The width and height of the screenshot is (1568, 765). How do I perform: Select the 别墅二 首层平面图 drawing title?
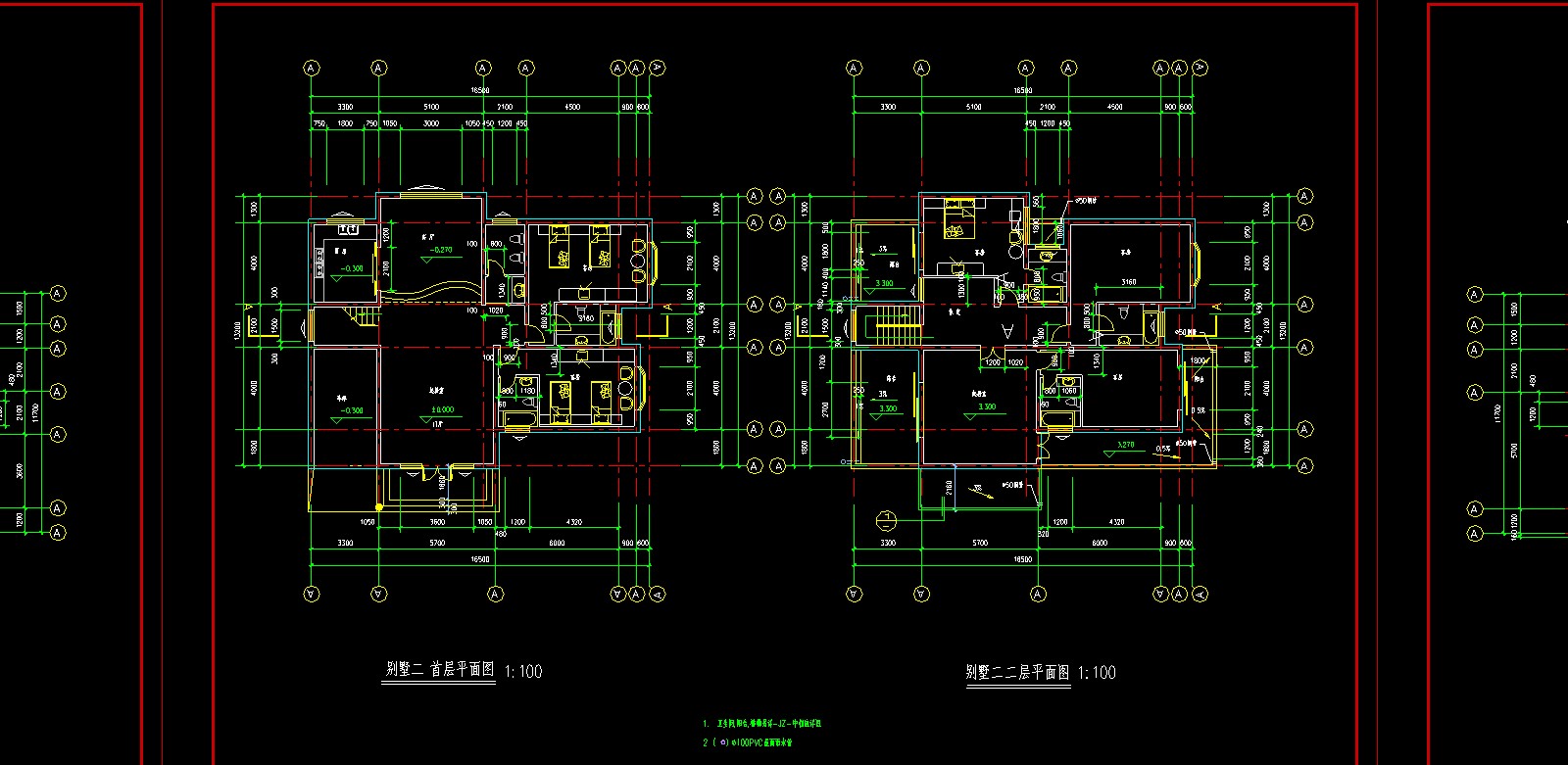(x=438, y=671)
